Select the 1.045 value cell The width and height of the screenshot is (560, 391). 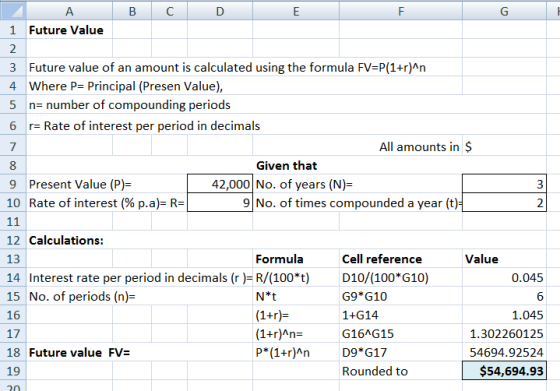[x=504, y=315]
